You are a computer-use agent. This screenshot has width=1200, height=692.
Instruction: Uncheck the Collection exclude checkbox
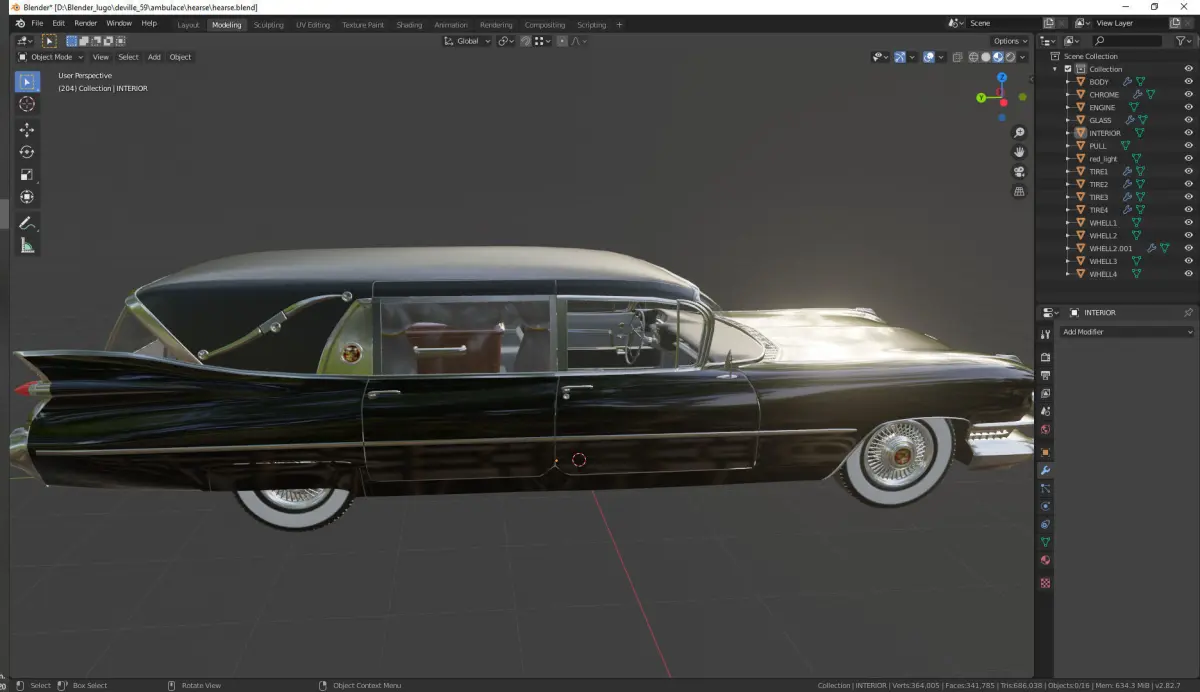point(1068,69)
